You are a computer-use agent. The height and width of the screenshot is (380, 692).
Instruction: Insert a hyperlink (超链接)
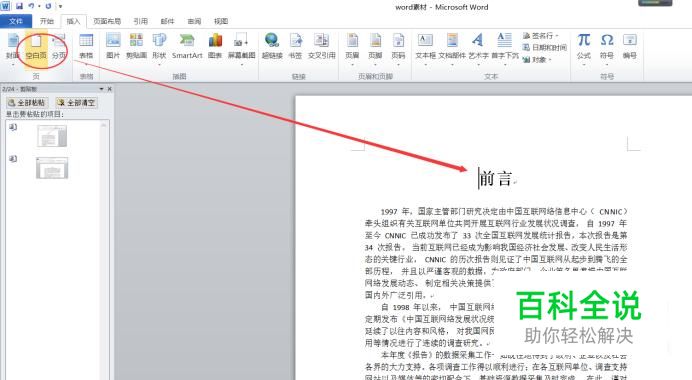pos(272,46)
